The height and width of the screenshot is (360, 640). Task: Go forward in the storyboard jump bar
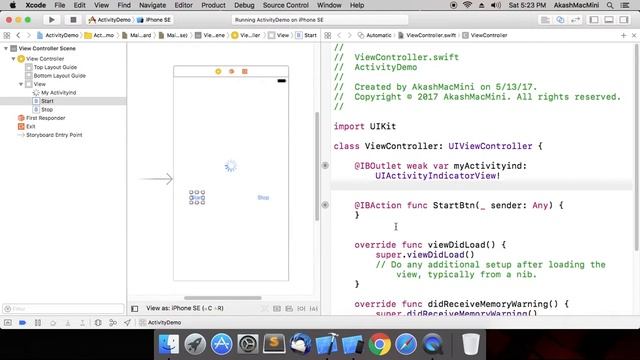[29, 36]
